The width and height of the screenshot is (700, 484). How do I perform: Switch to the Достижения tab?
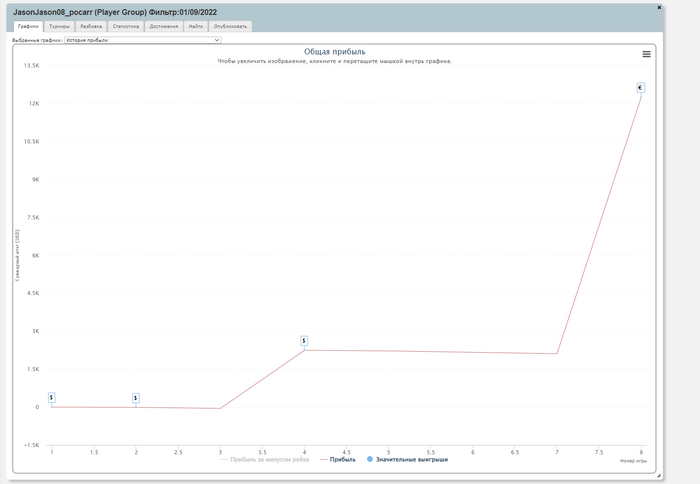click(x=163, y=26)
